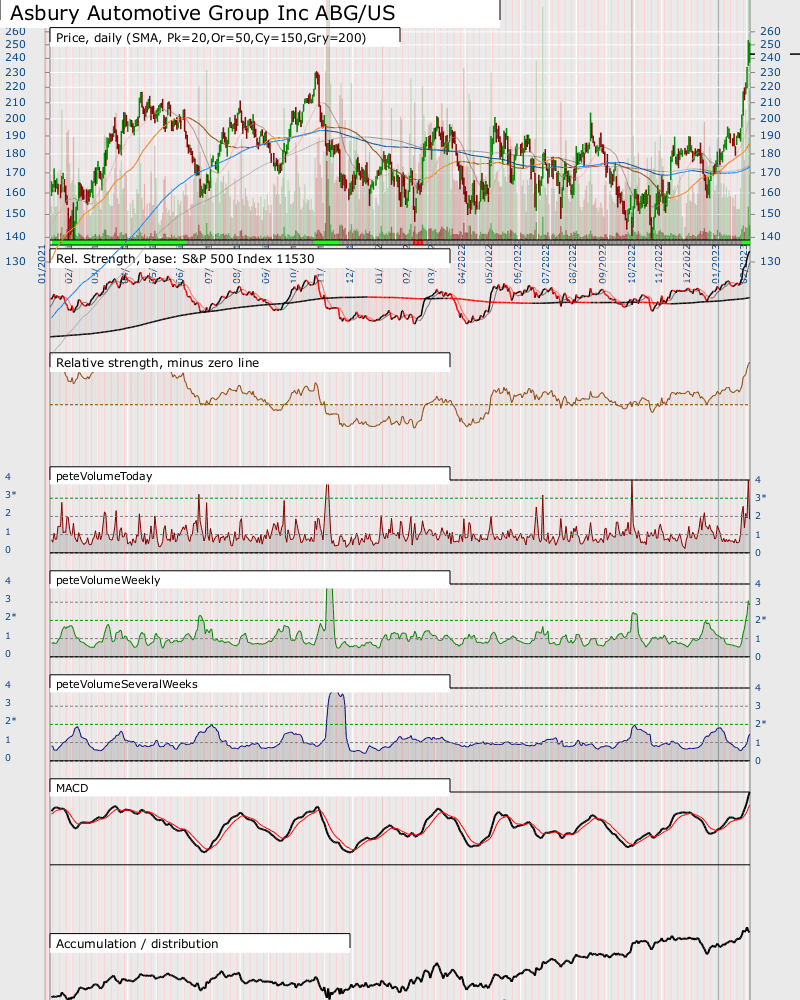Select the Price, daily SMA panel label
This screenshot has width=800, height=1000.
coord(211,38)
